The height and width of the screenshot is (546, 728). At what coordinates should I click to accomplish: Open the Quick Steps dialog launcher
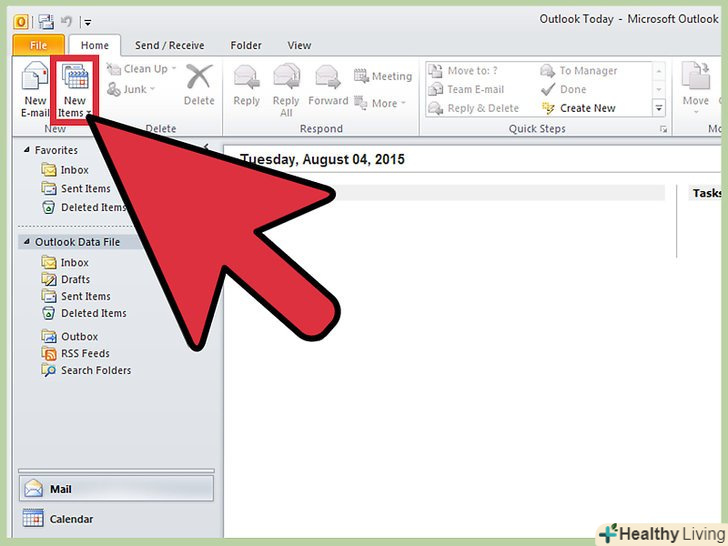(x=663, y=130)
